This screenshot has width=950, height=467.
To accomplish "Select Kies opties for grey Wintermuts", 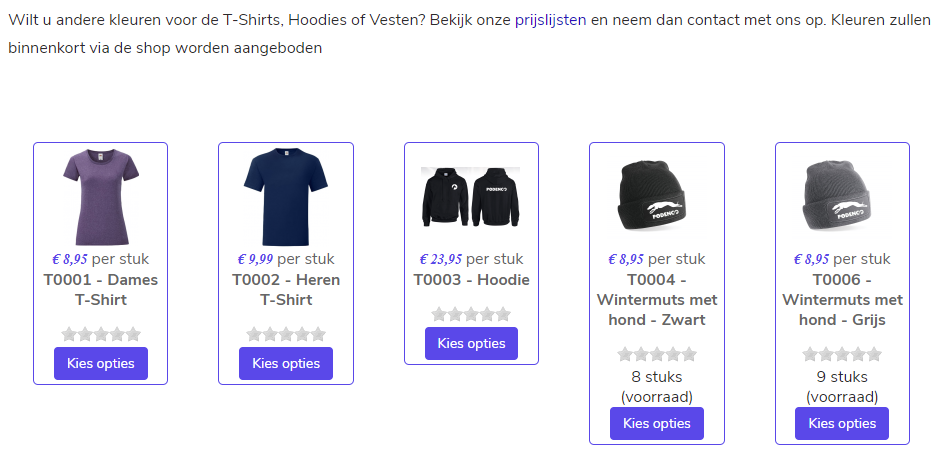I will [x=842, y=423].
